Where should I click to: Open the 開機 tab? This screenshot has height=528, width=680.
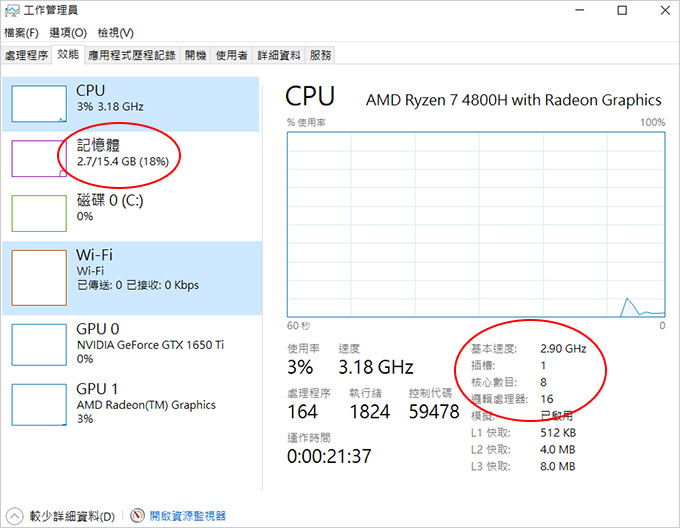[x=195, y=55]
